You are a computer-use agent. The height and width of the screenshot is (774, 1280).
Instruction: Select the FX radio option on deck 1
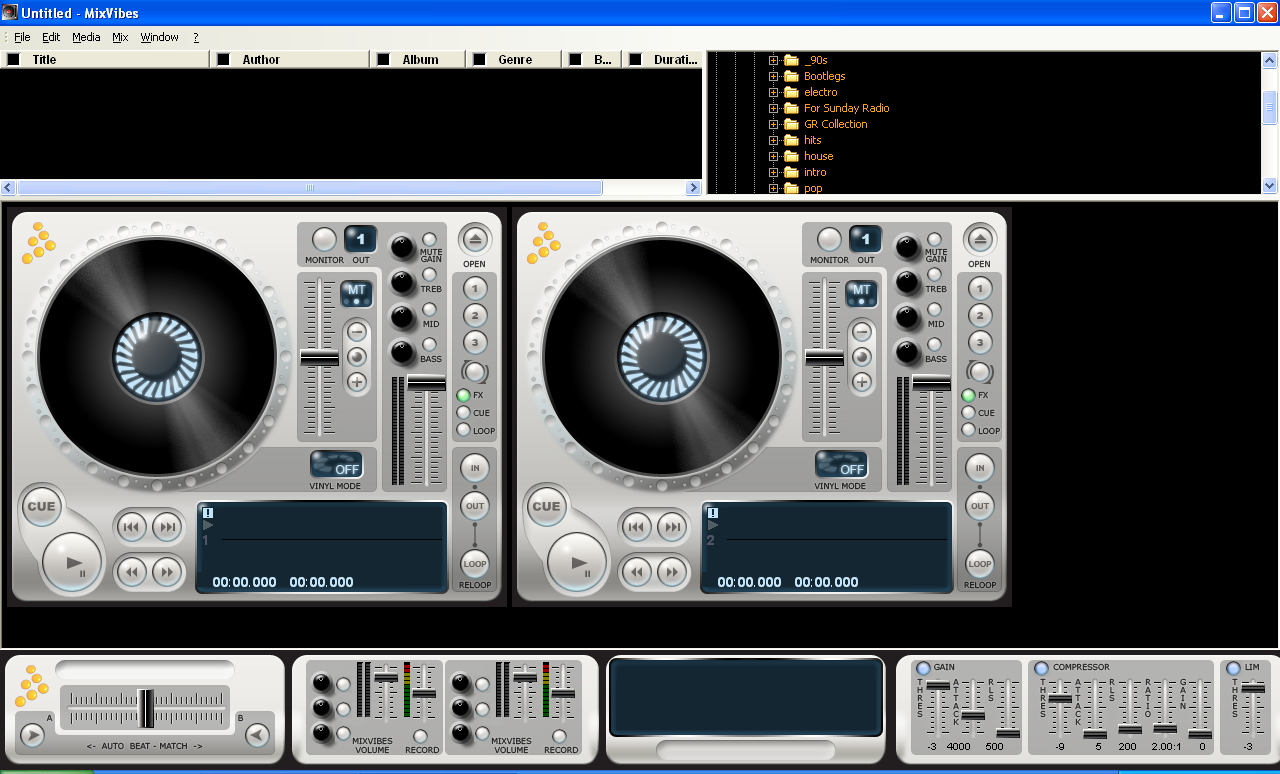tap(464, 395)
